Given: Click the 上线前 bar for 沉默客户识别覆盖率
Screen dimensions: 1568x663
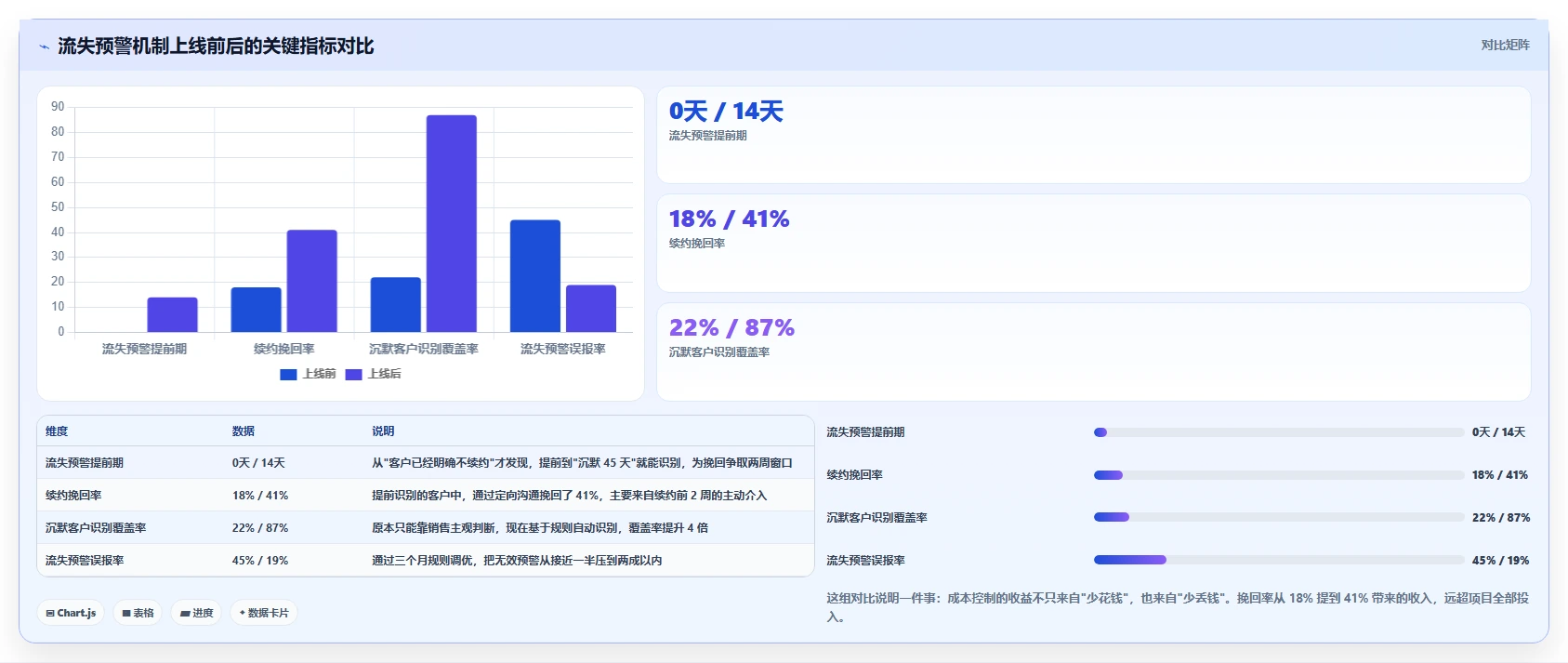Looking at the screenshot, I should [x=396, y=305].
